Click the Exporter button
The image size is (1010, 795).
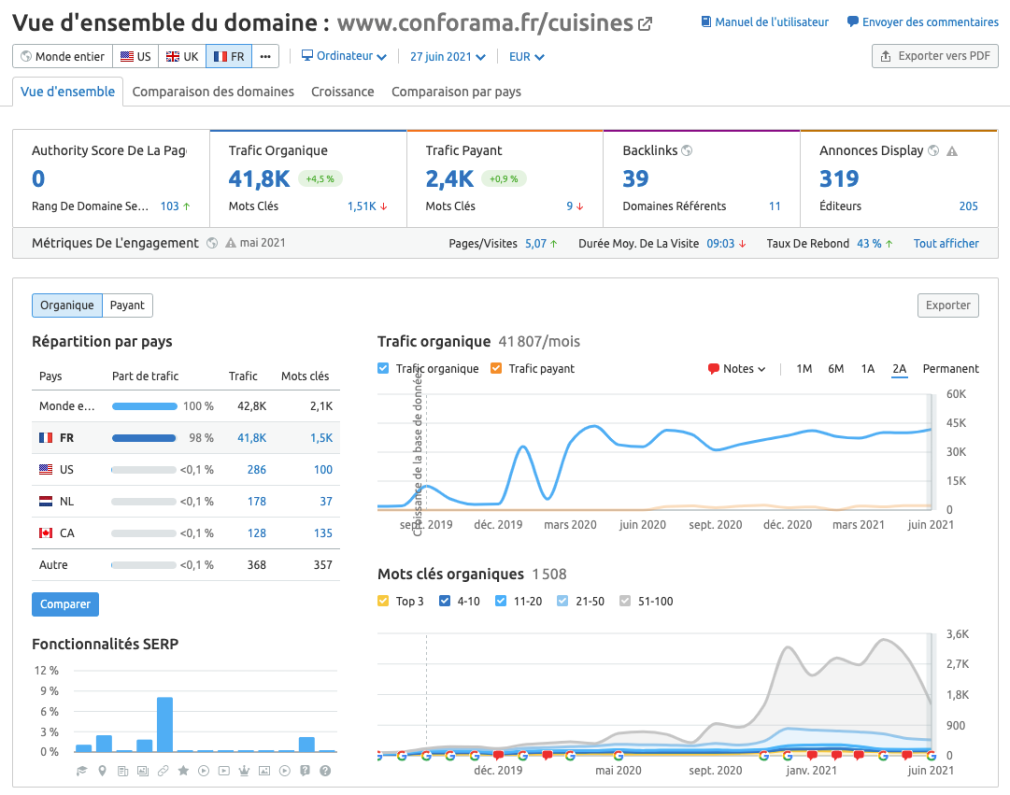pyautogui.click(x=948, y=305)
